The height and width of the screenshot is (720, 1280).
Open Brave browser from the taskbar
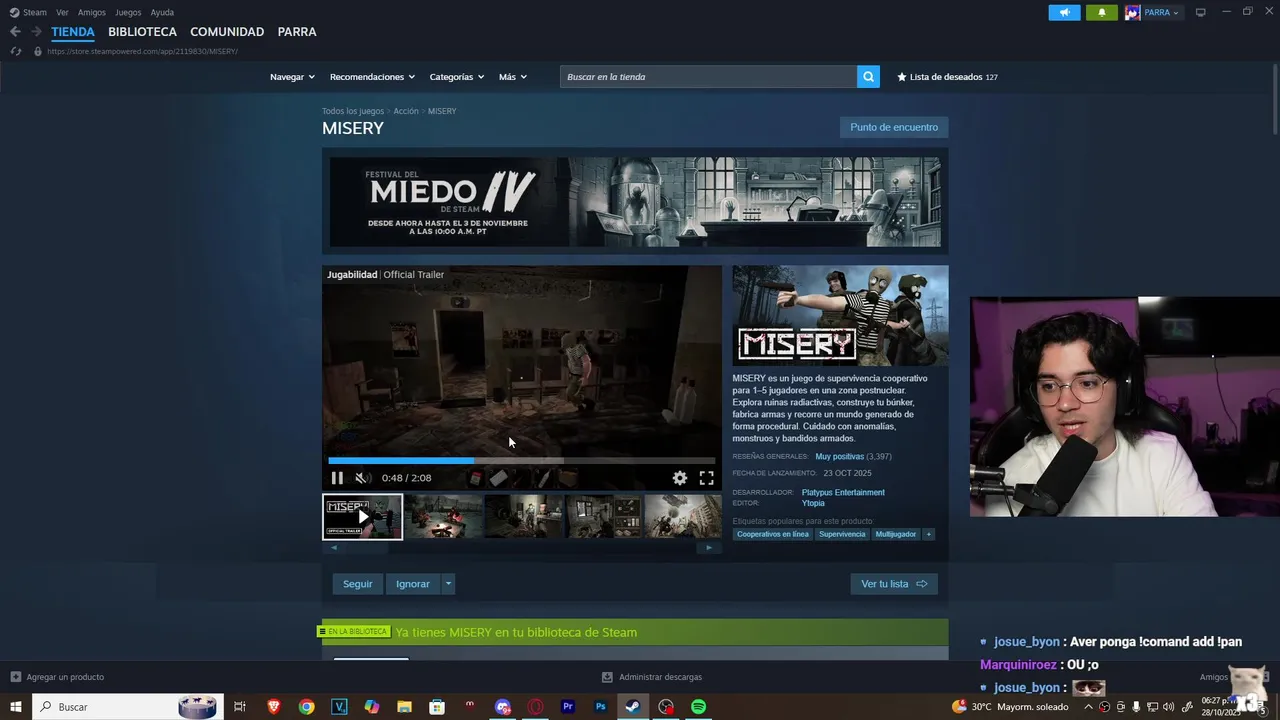(x=274, y=707)
